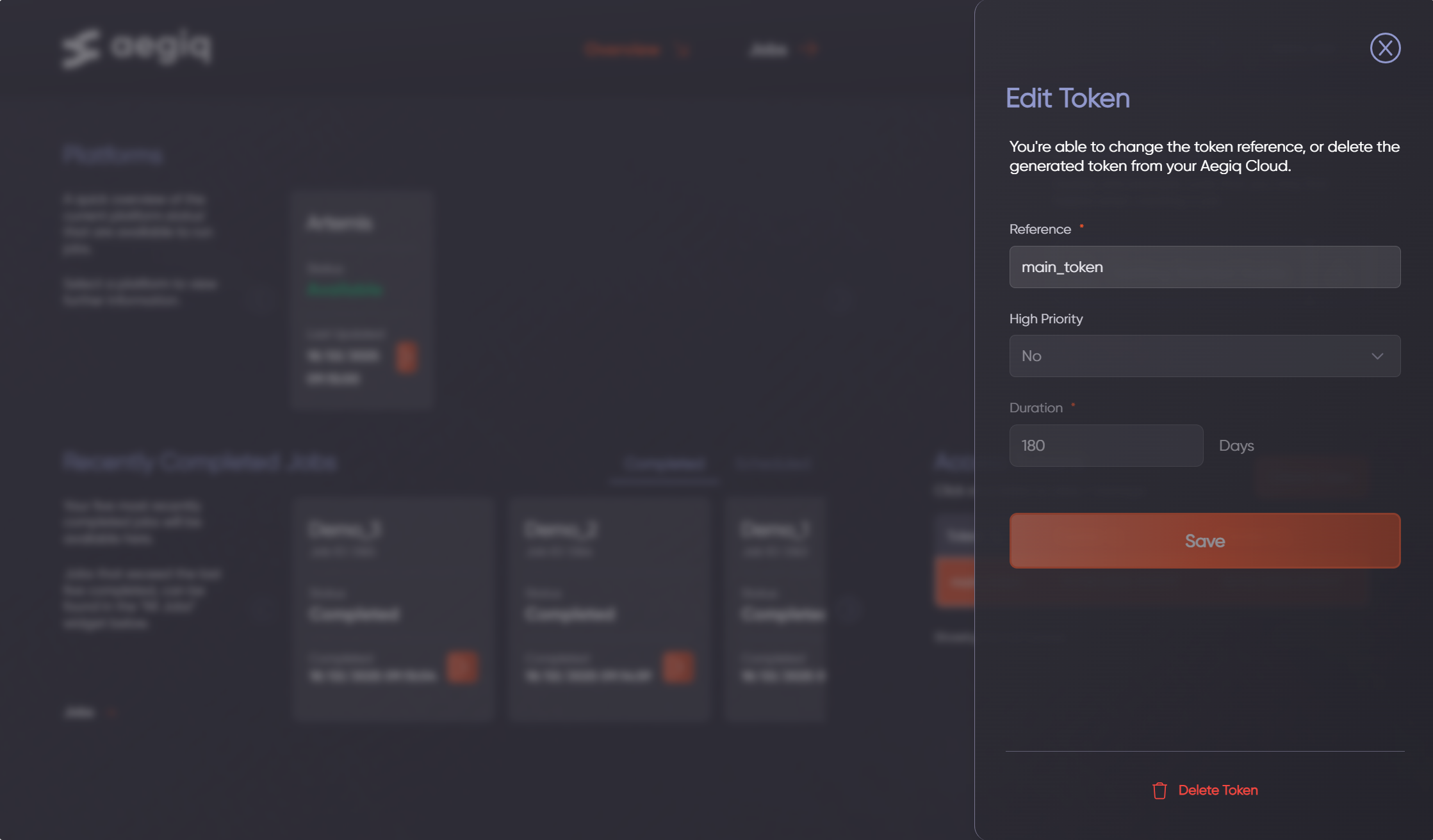Click the Jobs link at bottom left
The width and height of the screenshot is (1433, 840).
(x=79, y=713)
